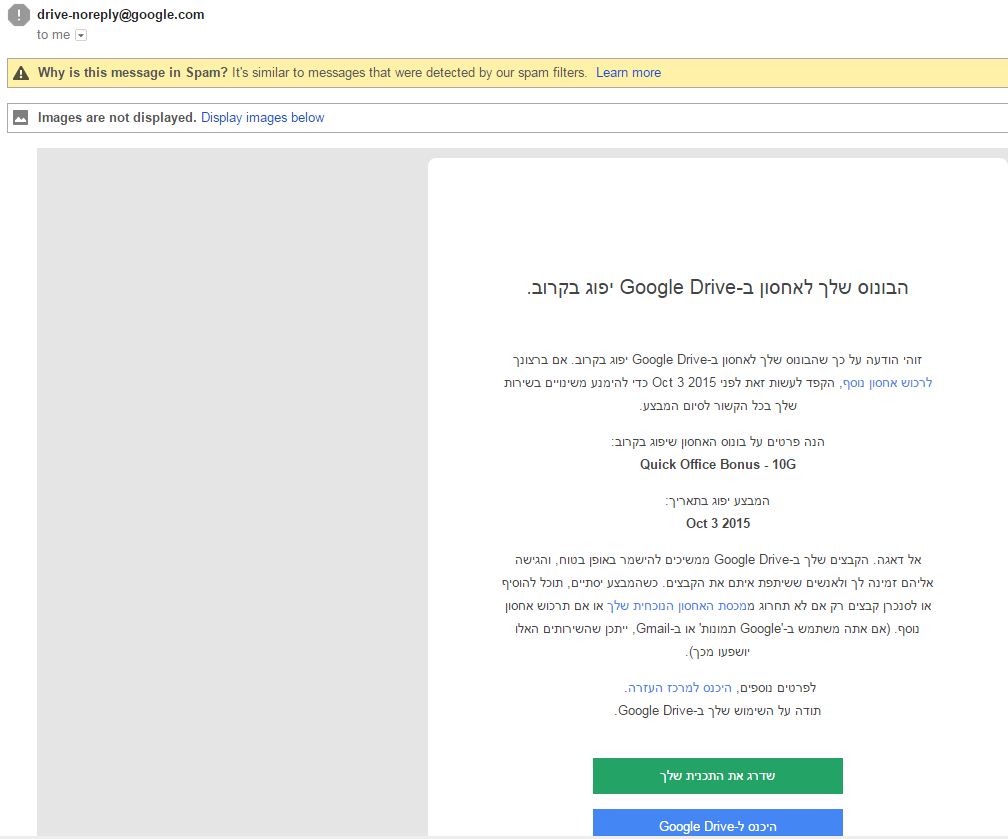
Task: Click the 'to me' recipient text
Action: (53, 35)
